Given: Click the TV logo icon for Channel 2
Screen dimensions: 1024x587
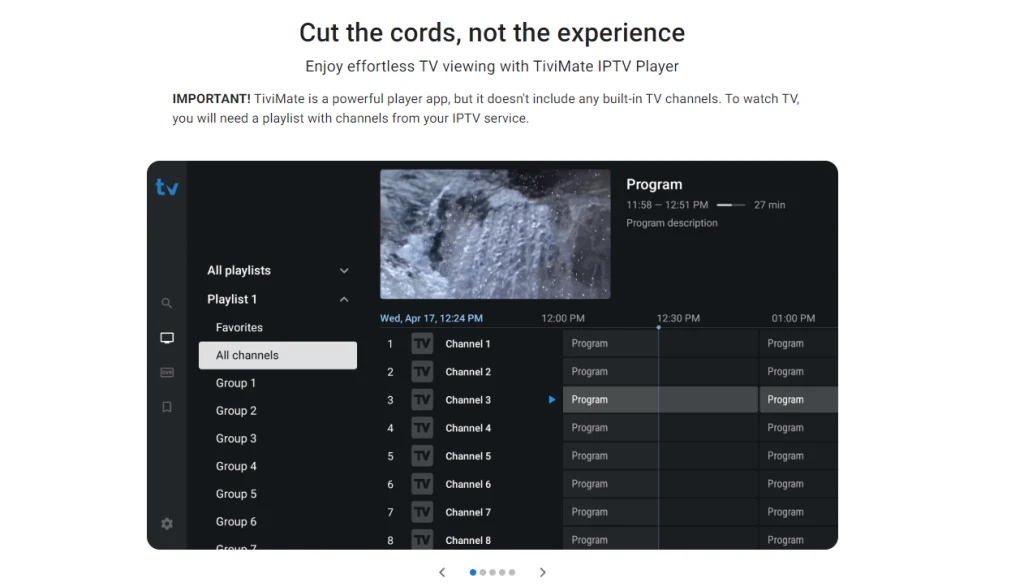Looking at the screenshot, I should pyautogui.click(x=422, y=372).
